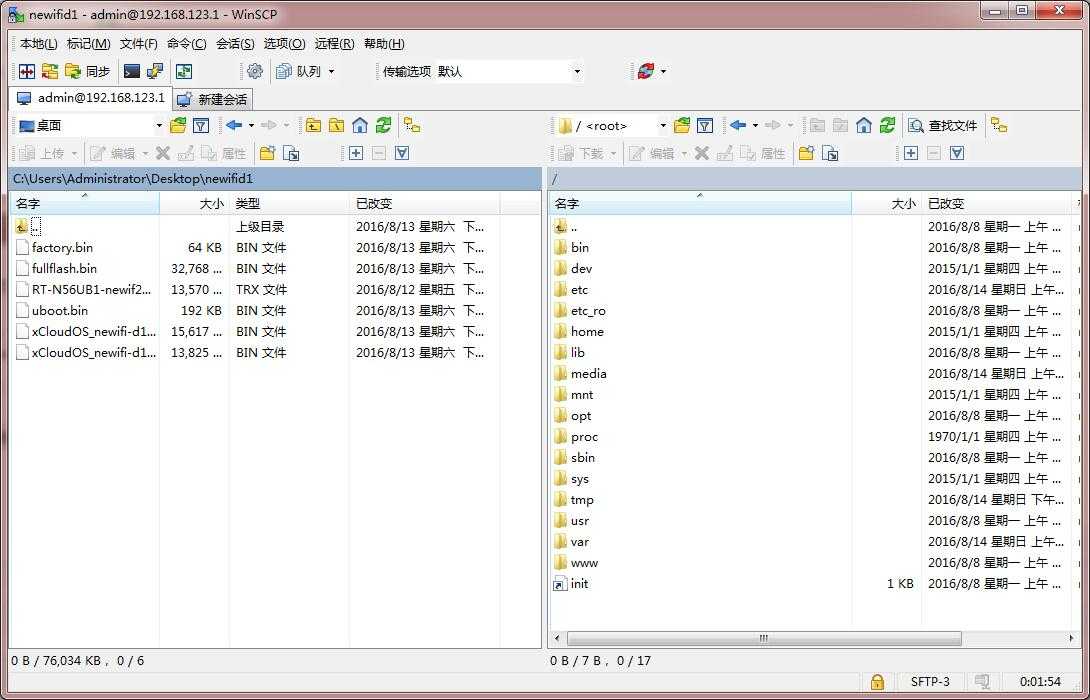Switch to the admin@192.168.123.1 session tab

(x=90, y=98)
